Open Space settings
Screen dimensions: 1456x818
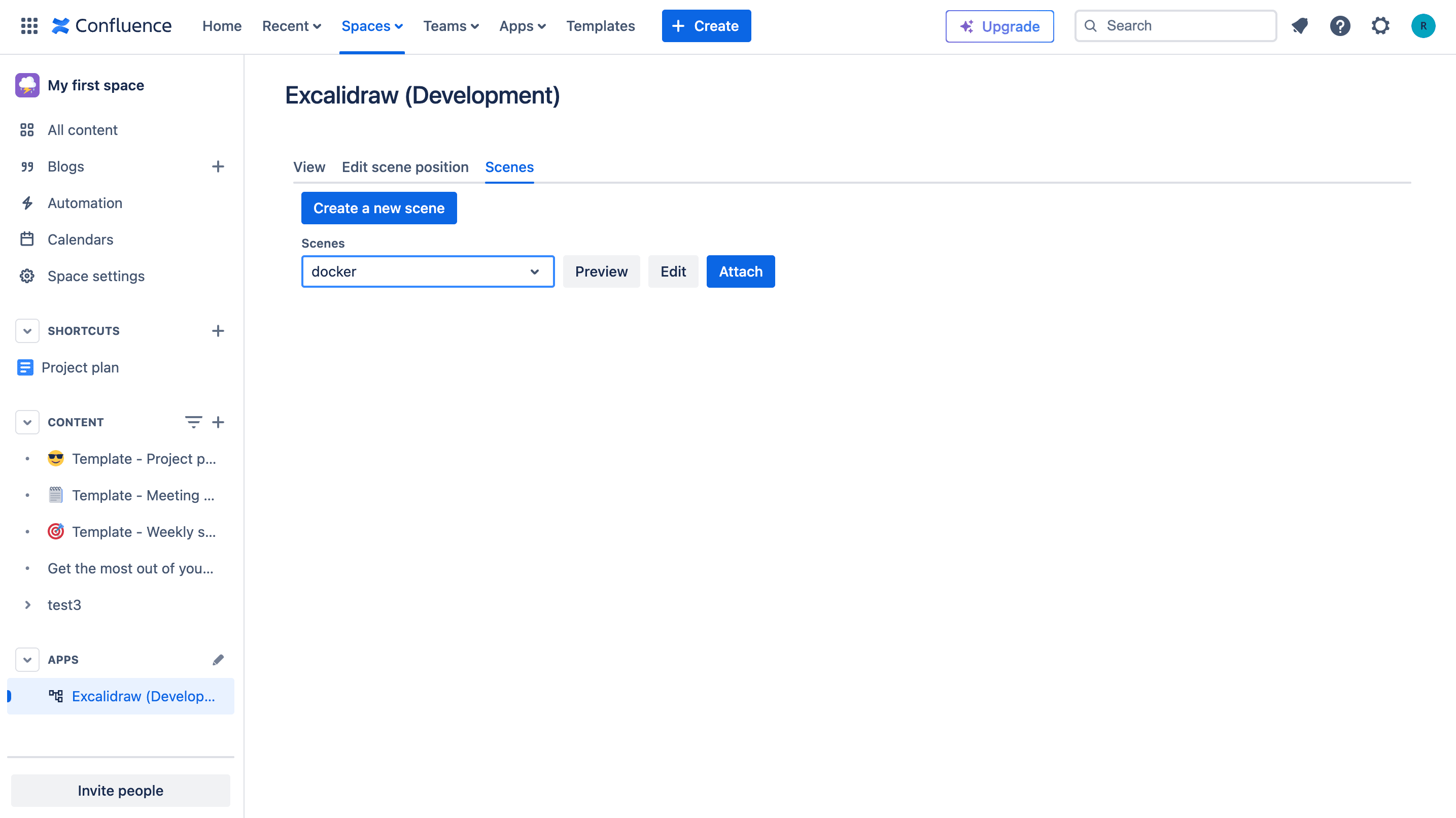tap(121, 276)
